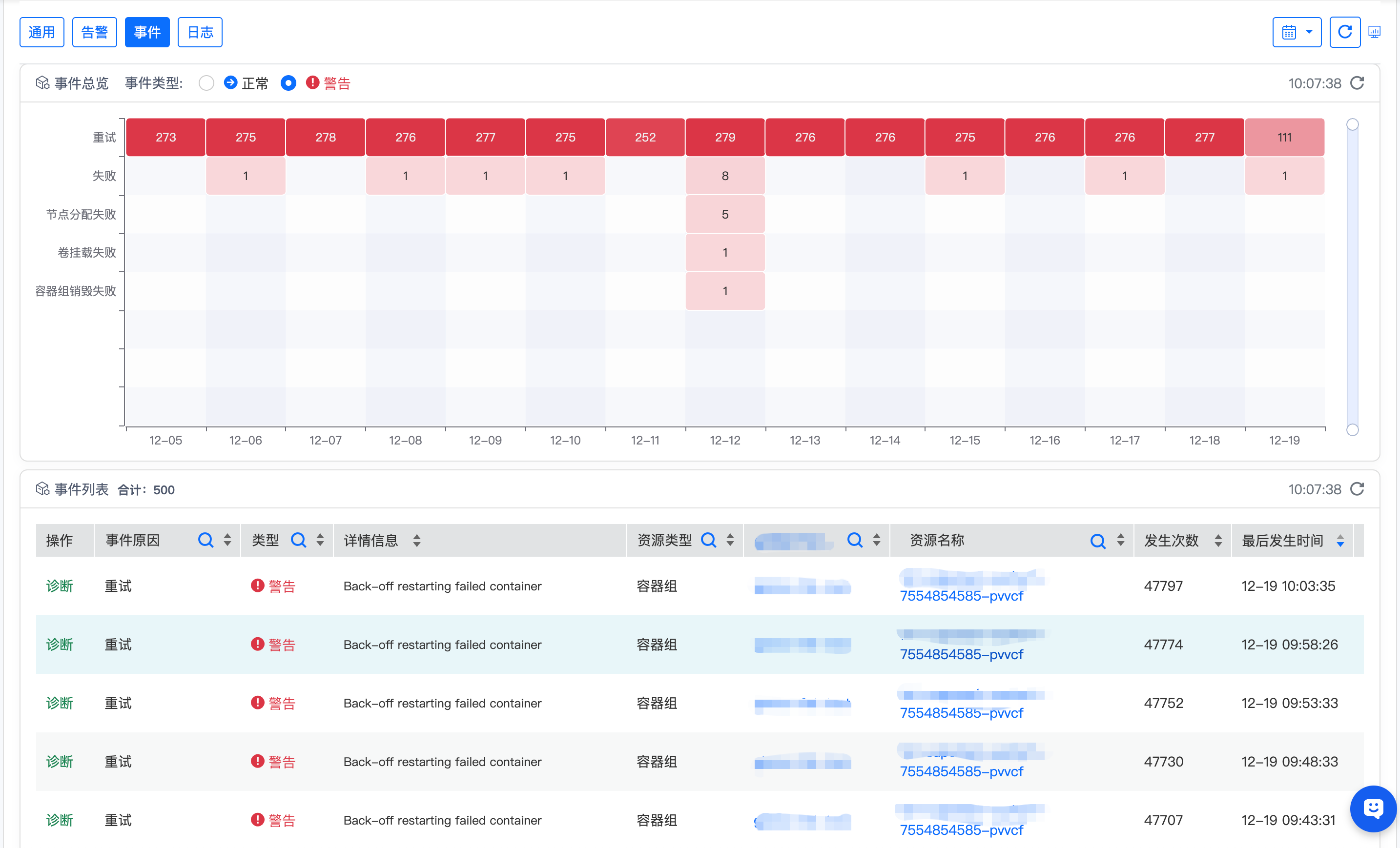Click the top handle of heatmap range slider
This screenshot has width=1400, height=848.
[x=1352, y=124]
